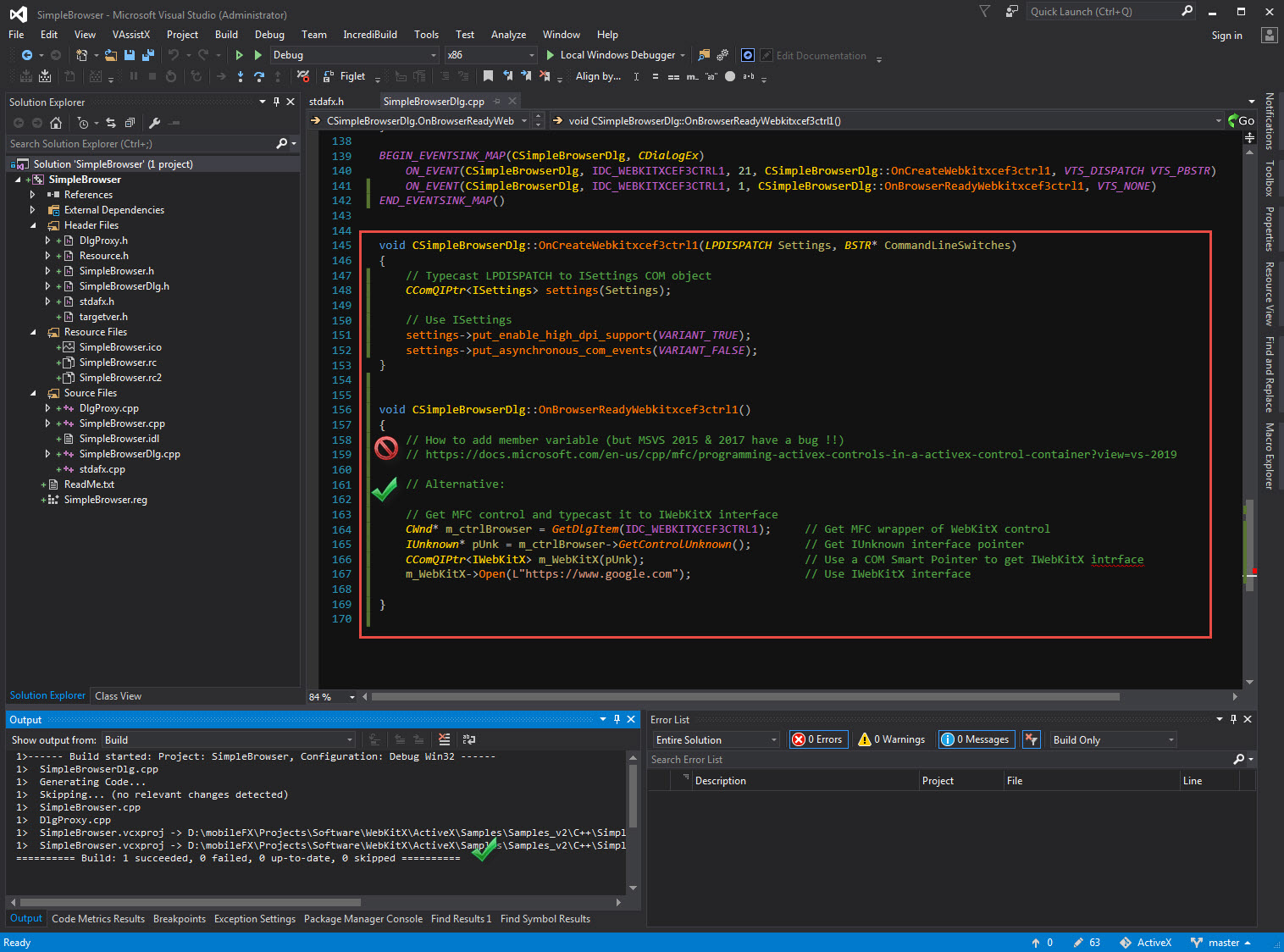Image resolution: width=1284 pixels, height=952 pixels.
Task: Click the New Project toolbar icon
Action: pos(81,55)
